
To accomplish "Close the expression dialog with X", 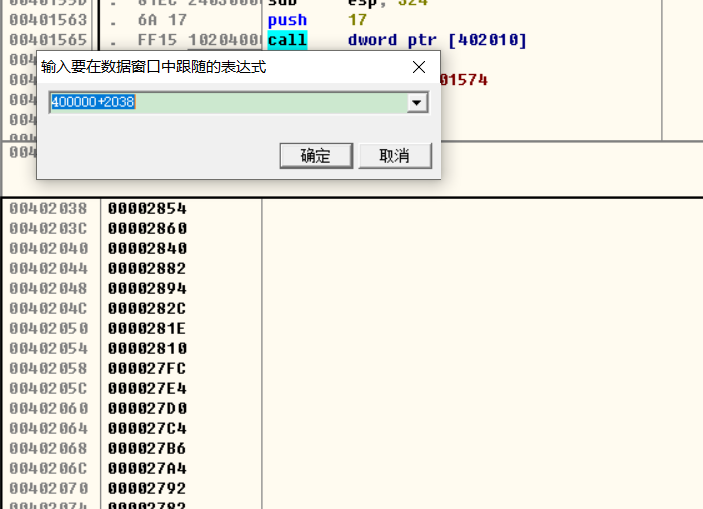I will point(419,67).
